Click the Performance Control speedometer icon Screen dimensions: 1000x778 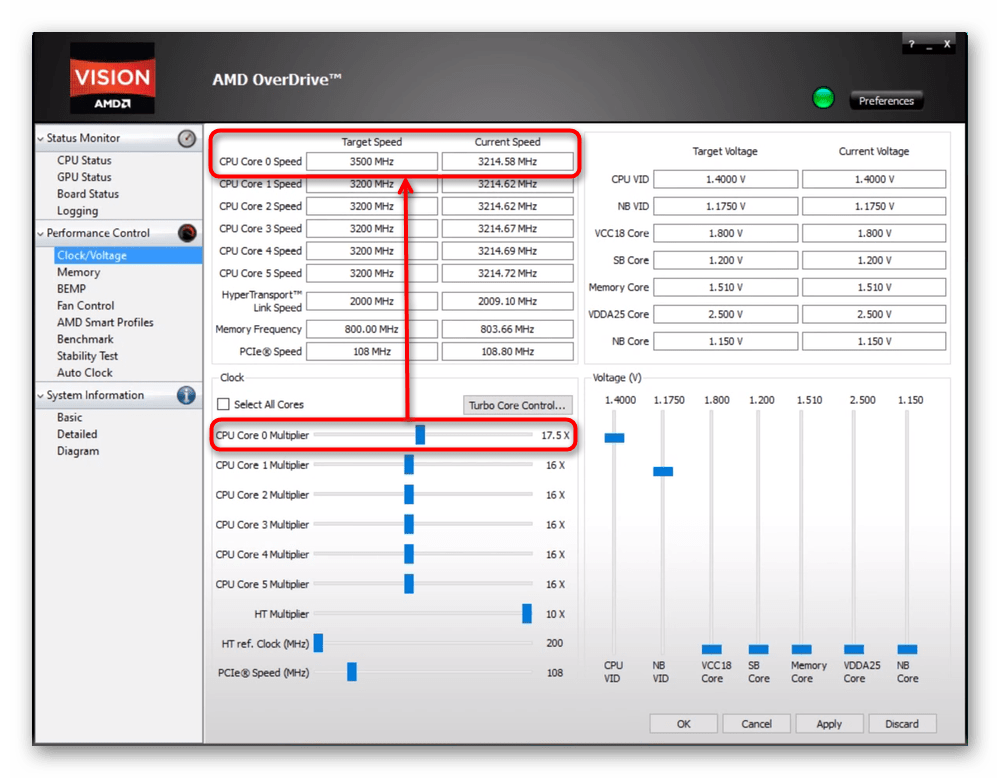187,233
